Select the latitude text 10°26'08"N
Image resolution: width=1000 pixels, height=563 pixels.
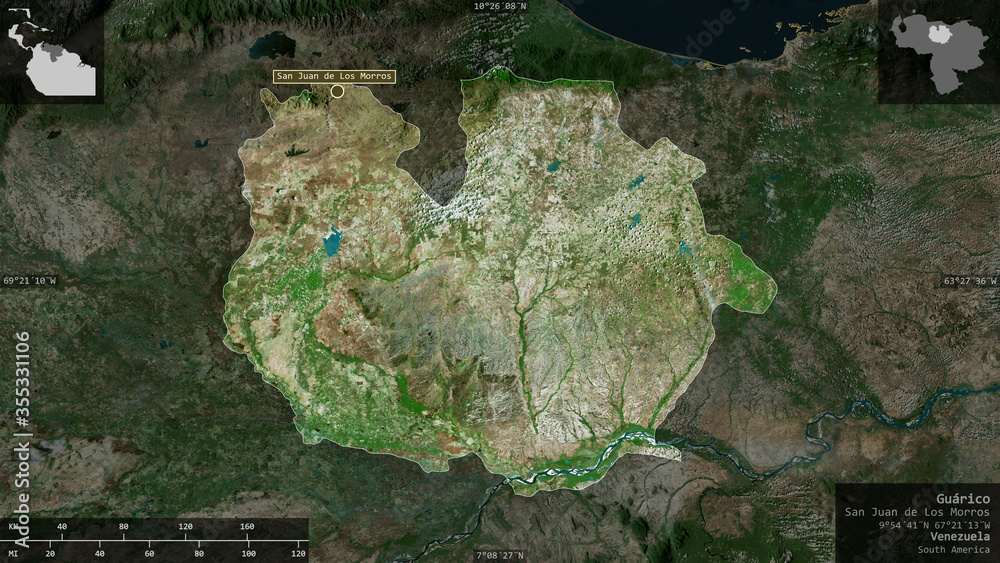click(500, 6)
